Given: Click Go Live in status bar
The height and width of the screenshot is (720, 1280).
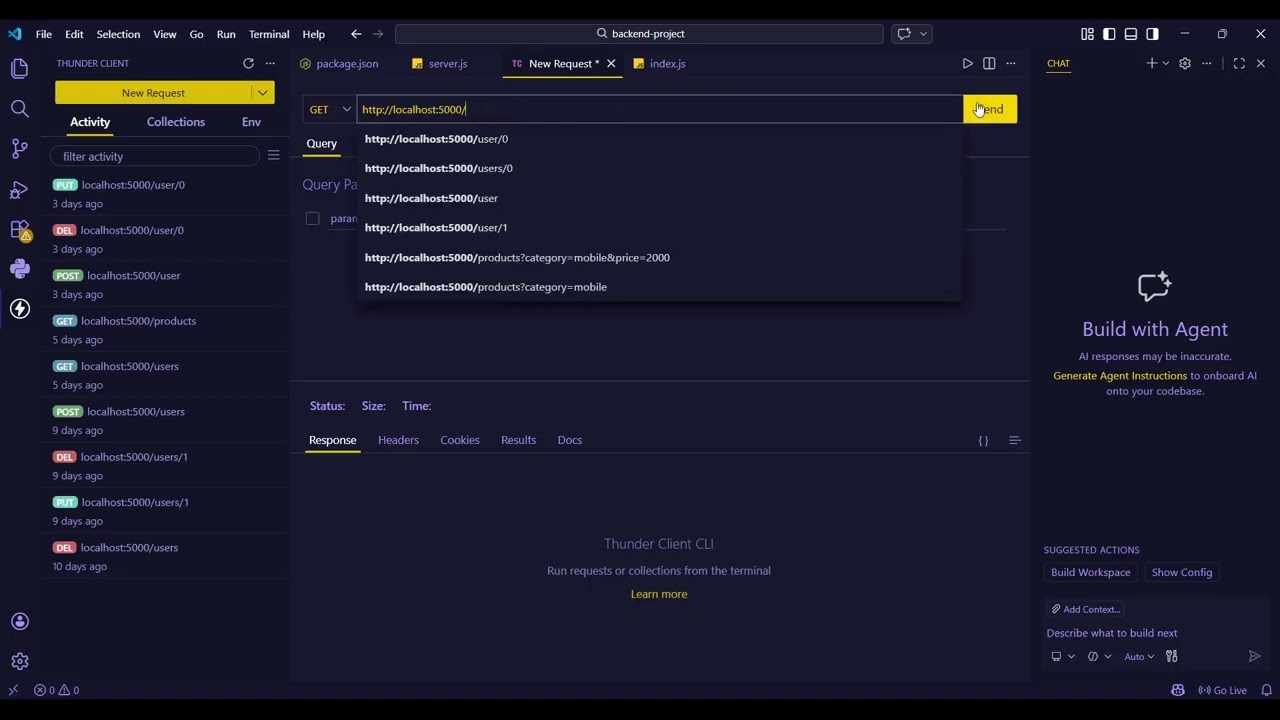Looking at the screenshot, I should point(1222,690).
